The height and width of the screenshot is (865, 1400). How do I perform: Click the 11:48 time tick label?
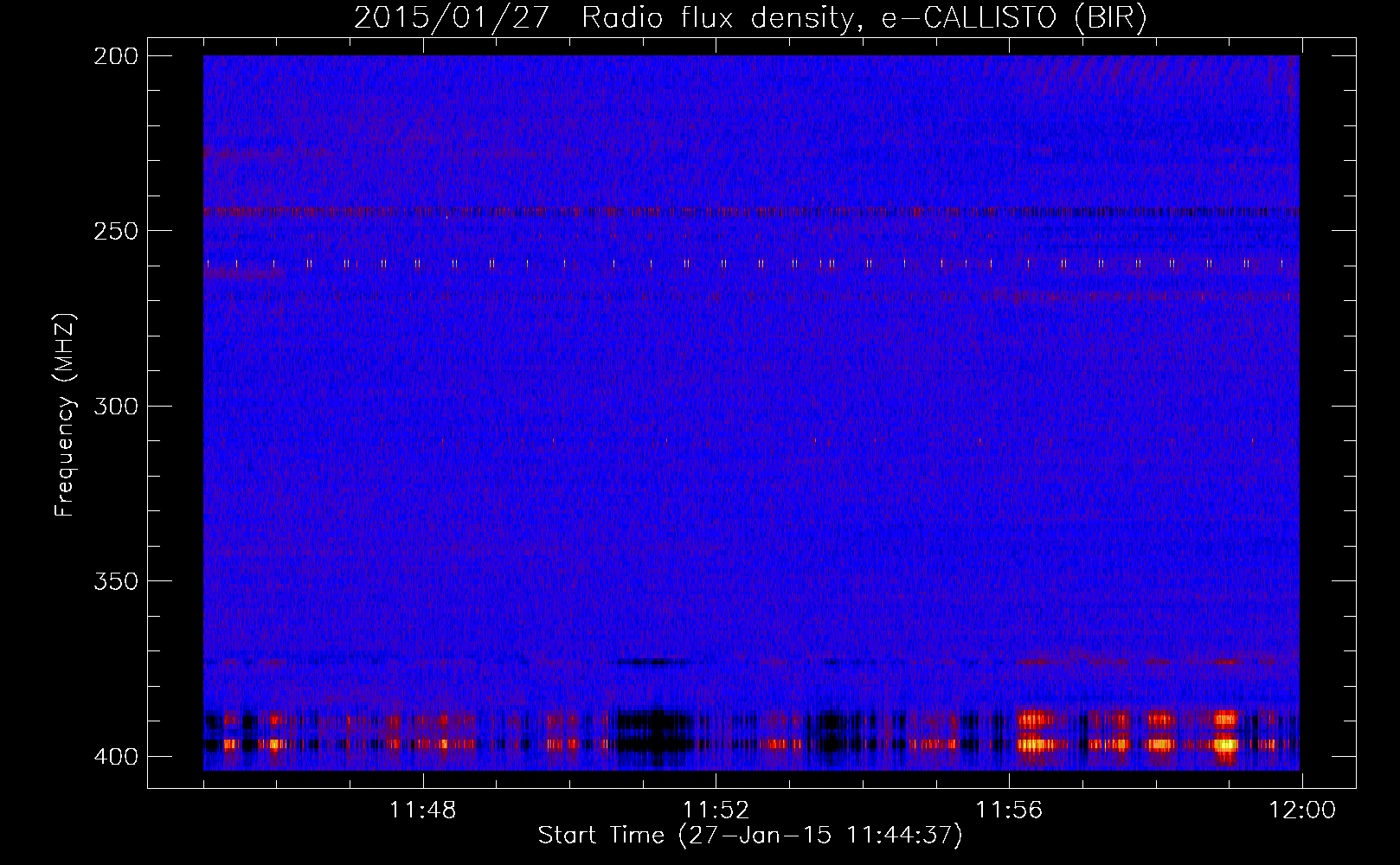[x=422, y=811]
